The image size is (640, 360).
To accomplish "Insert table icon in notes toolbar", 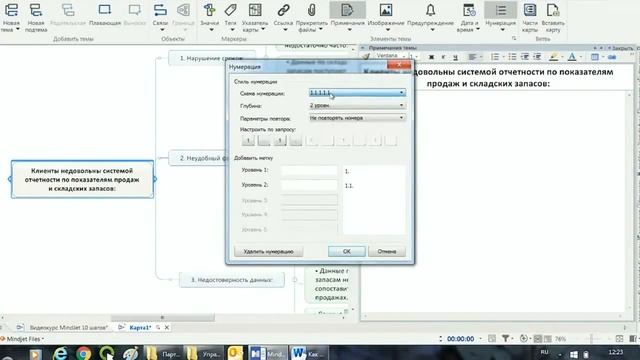I will [595, 57].
